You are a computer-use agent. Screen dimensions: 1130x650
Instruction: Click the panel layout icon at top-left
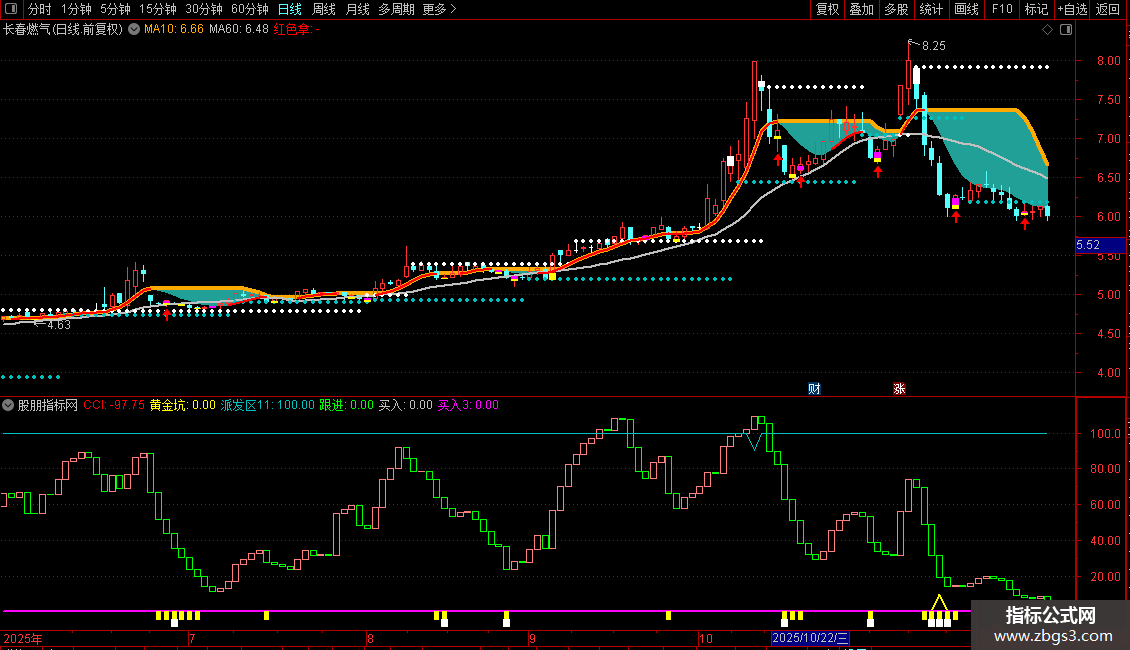click(11, 9)
